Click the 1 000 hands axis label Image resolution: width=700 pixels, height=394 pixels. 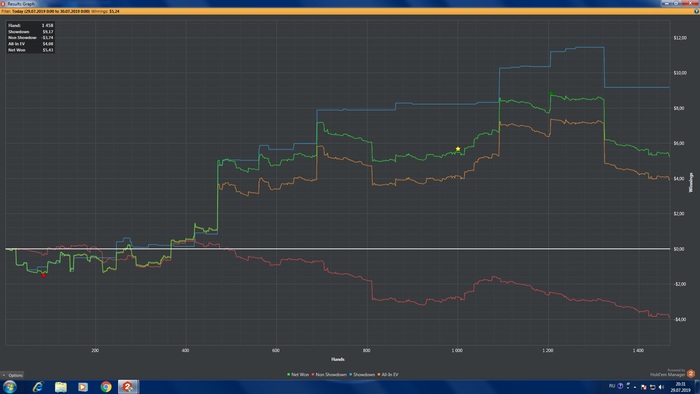457,351
